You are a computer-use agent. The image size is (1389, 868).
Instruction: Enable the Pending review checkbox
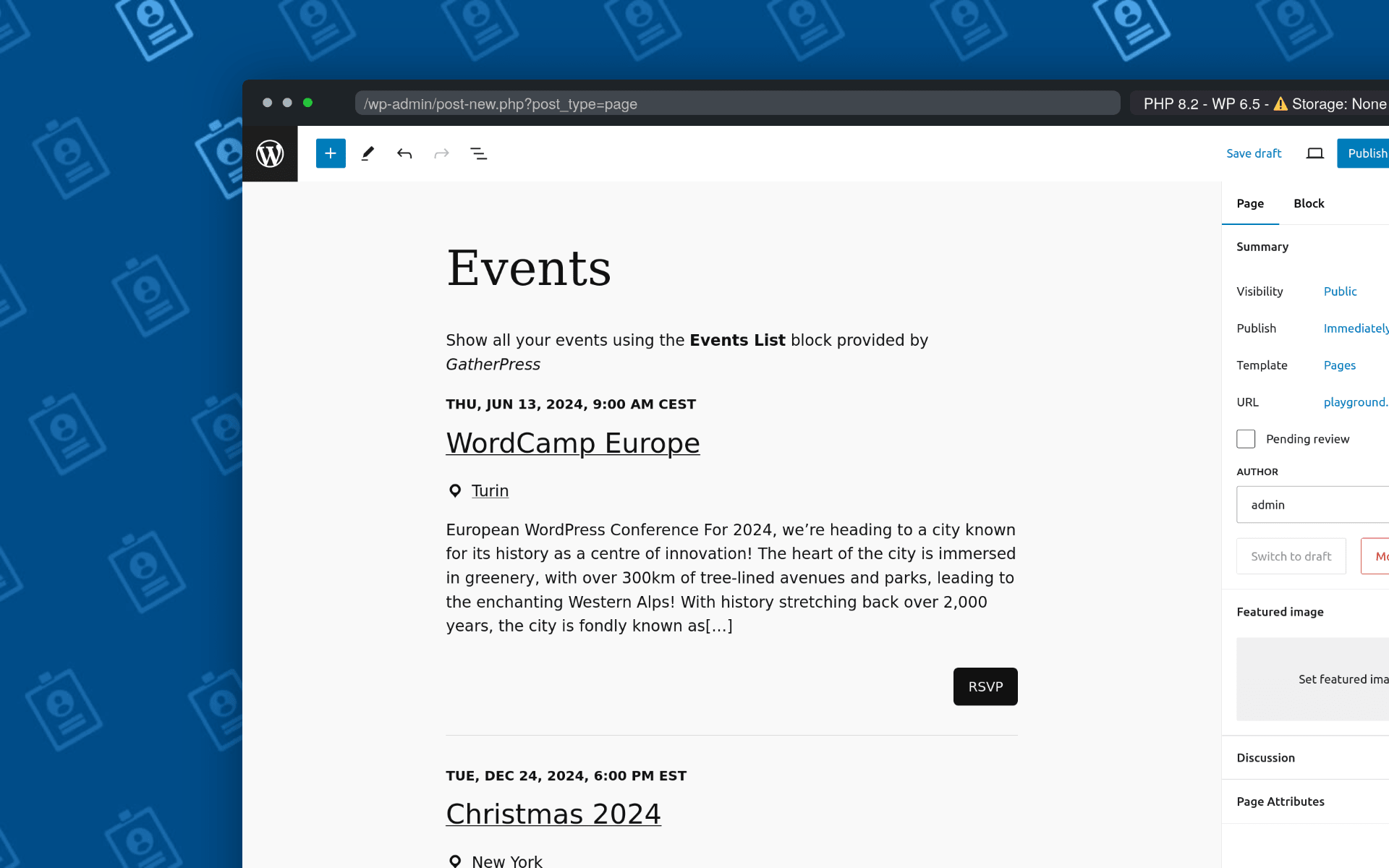(1246, 439)
